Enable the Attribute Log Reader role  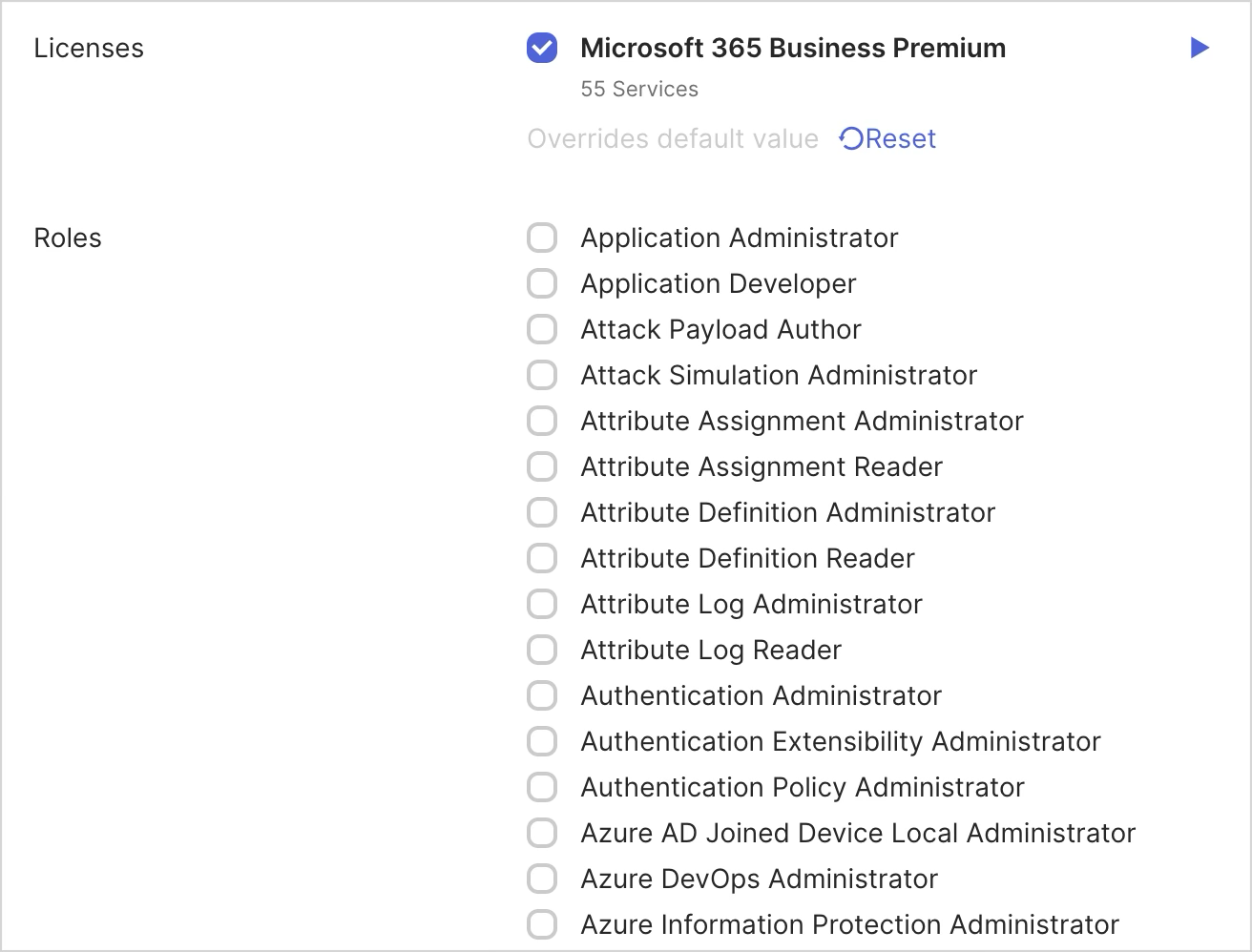tap(542, 650)
